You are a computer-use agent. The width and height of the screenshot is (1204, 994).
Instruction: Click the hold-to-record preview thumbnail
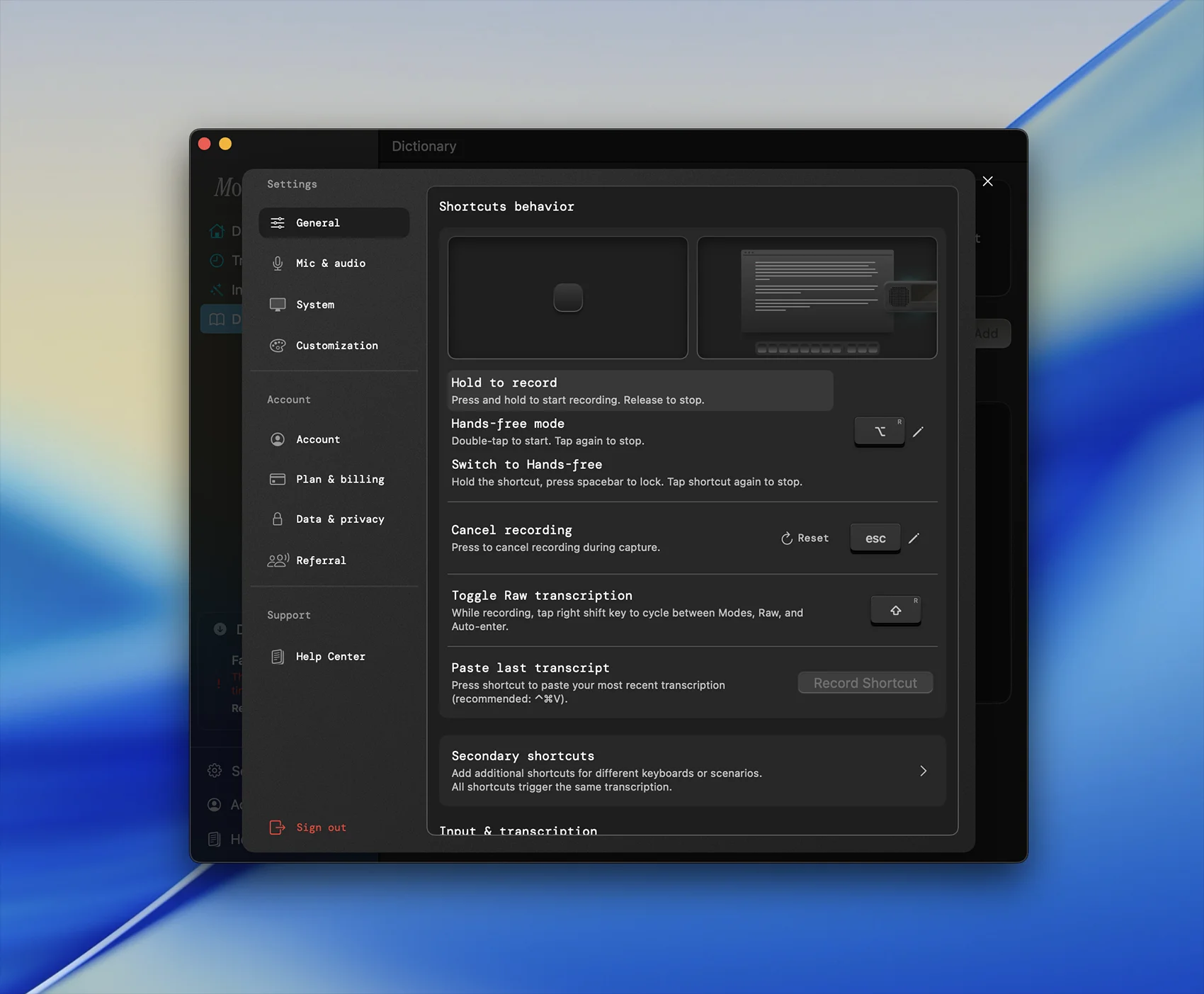[567, 298]
